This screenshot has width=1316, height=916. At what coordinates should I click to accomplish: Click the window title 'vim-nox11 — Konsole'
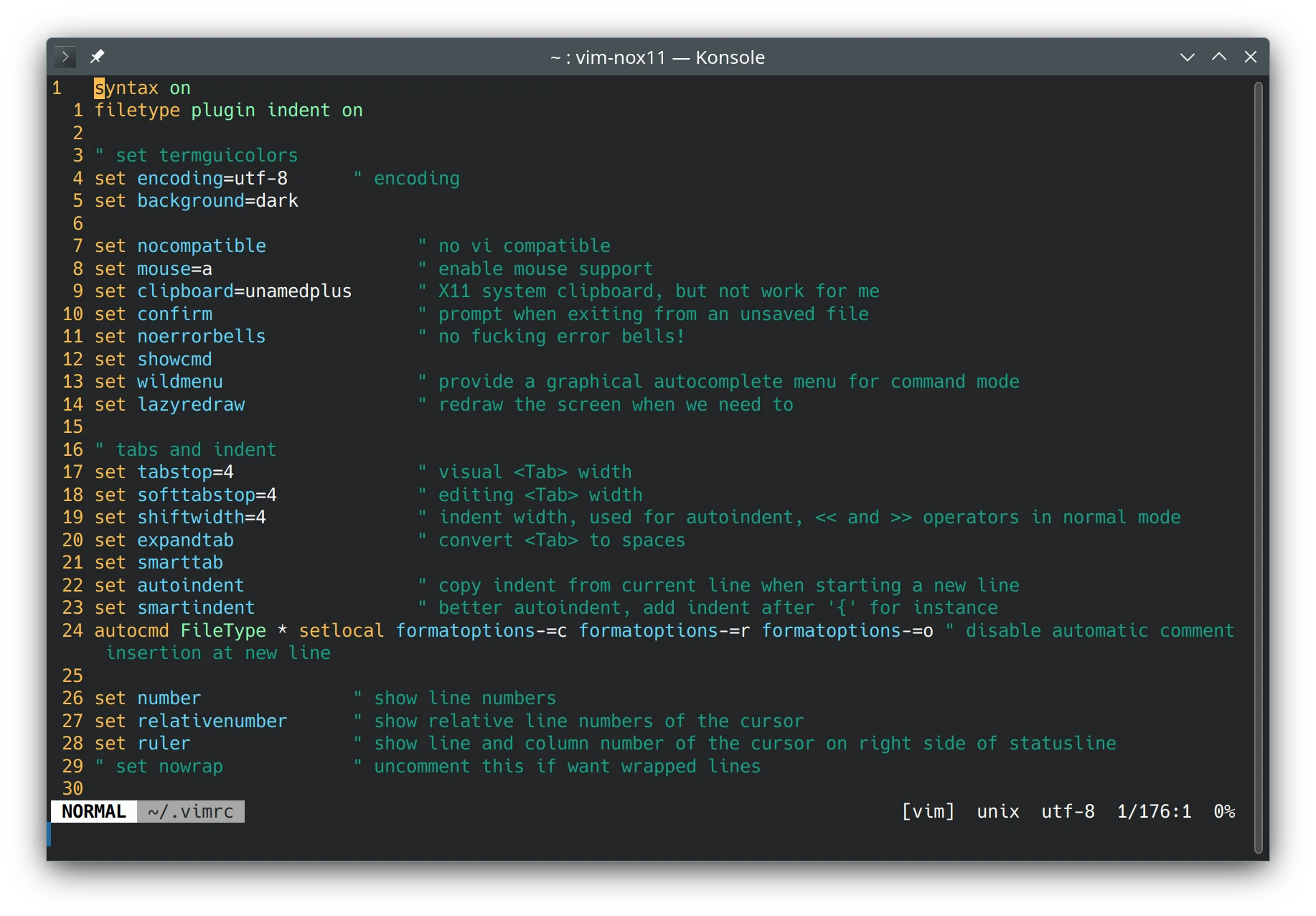[x=657, y=57]
